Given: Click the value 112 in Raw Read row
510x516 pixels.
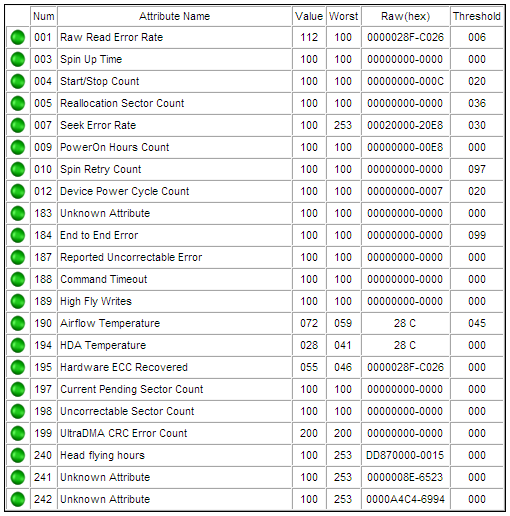Looking at the screenshot, I should [309, 37].
